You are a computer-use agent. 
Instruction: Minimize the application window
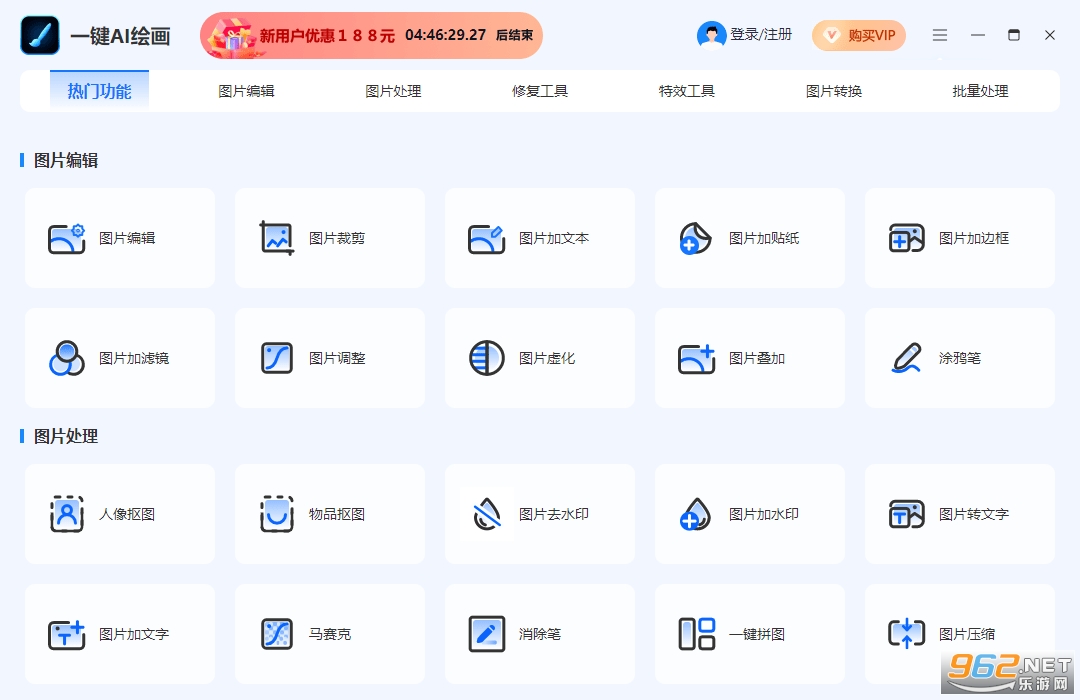tap(978, 35)
